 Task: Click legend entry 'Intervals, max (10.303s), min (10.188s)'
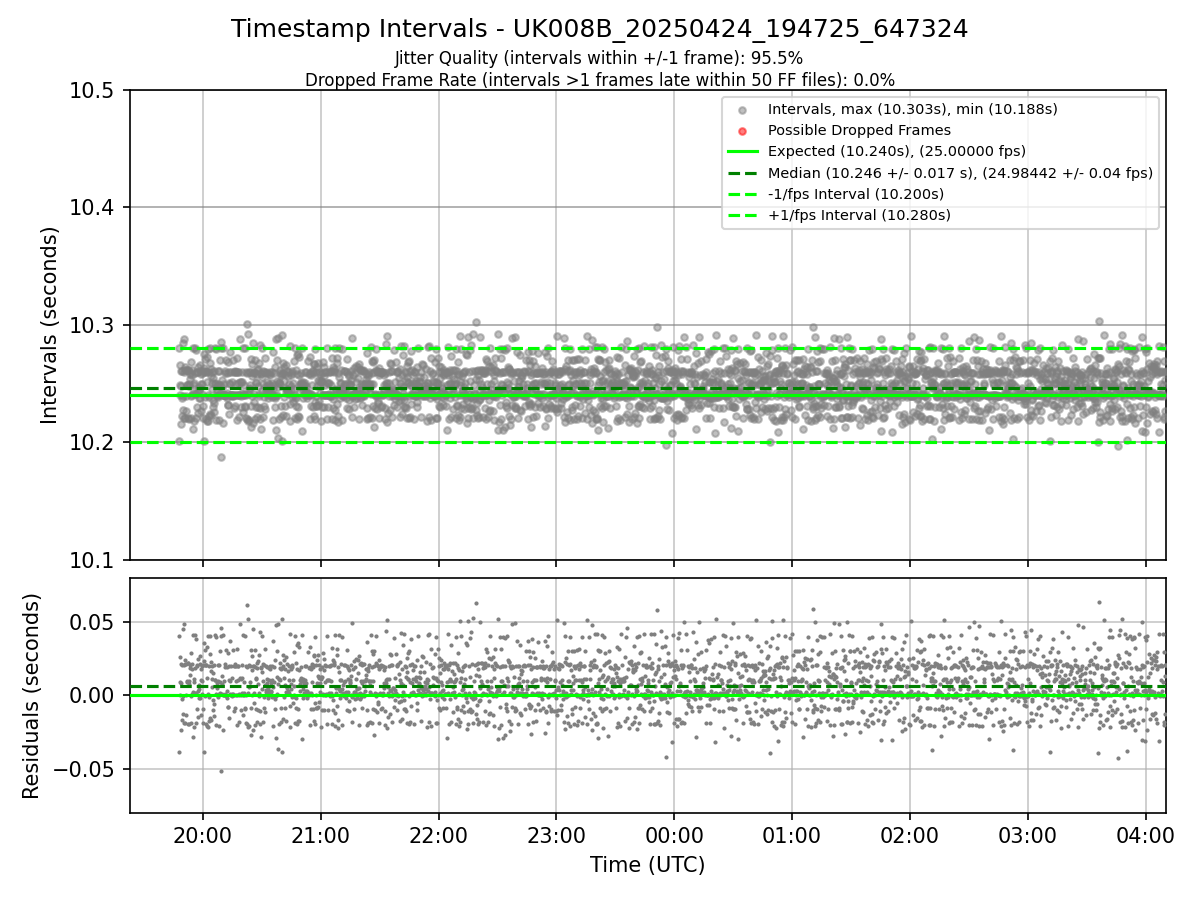click(x=912, y=109)
